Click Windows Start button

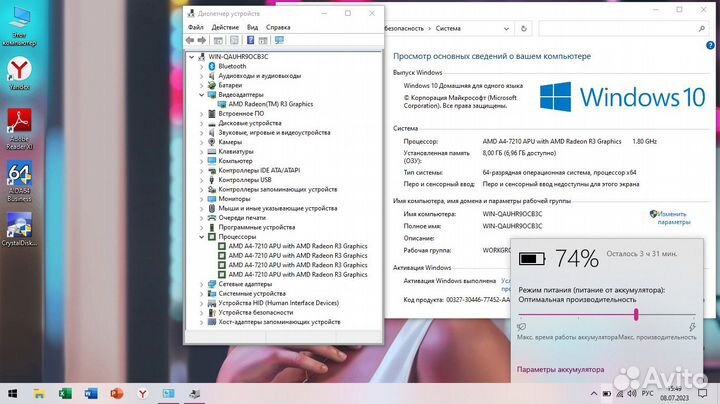point(13,393)
